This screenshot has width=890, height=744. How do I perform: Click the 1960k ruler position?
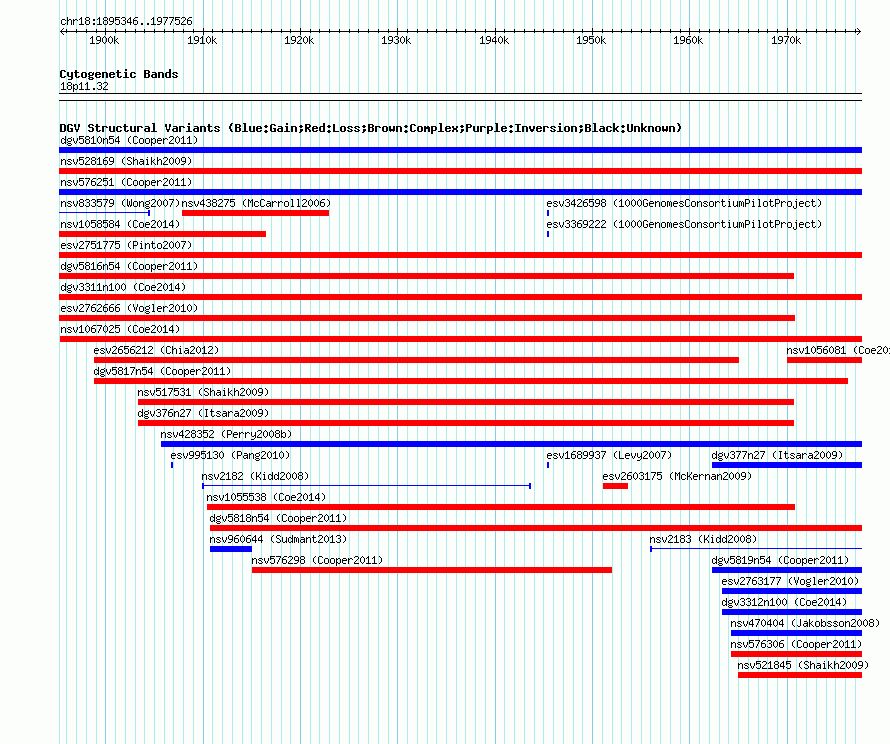(688, 40)
